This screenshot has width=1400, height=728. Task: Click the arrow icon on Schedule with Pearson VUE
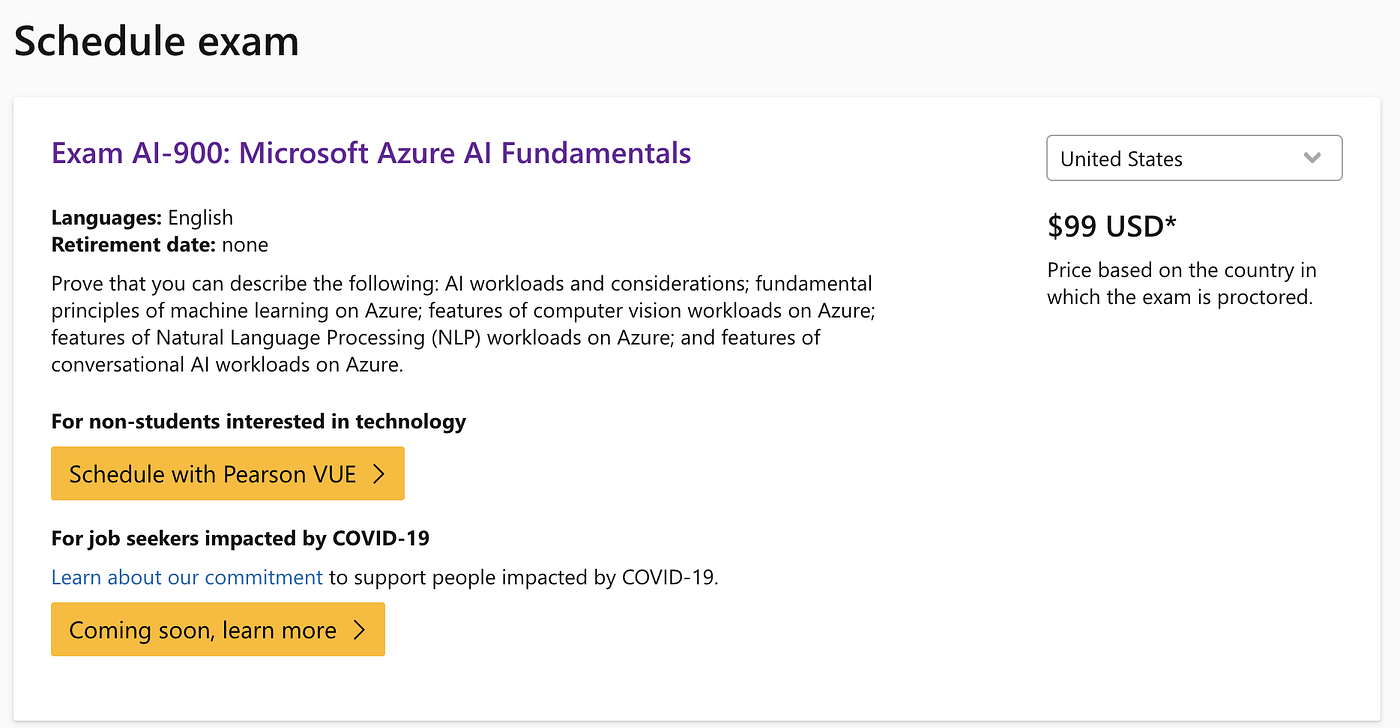[x=379, y=474]
